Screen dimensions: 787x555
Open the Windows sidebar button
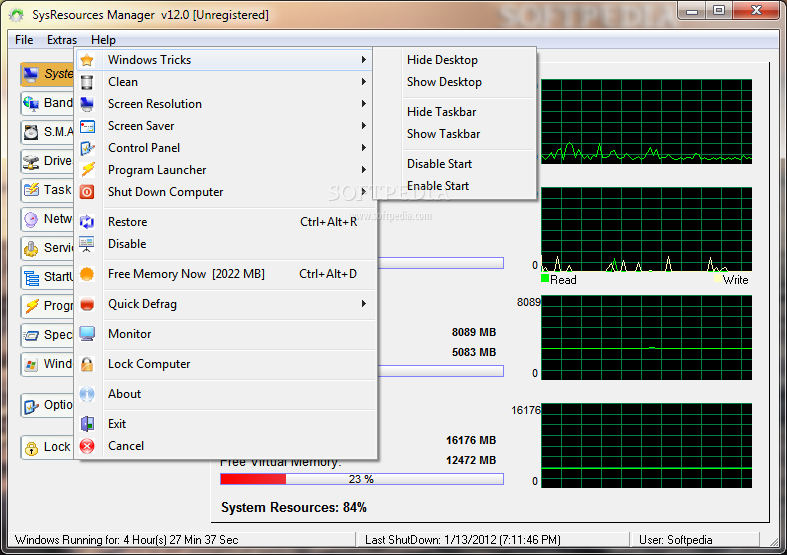click(x=48, y=364)
